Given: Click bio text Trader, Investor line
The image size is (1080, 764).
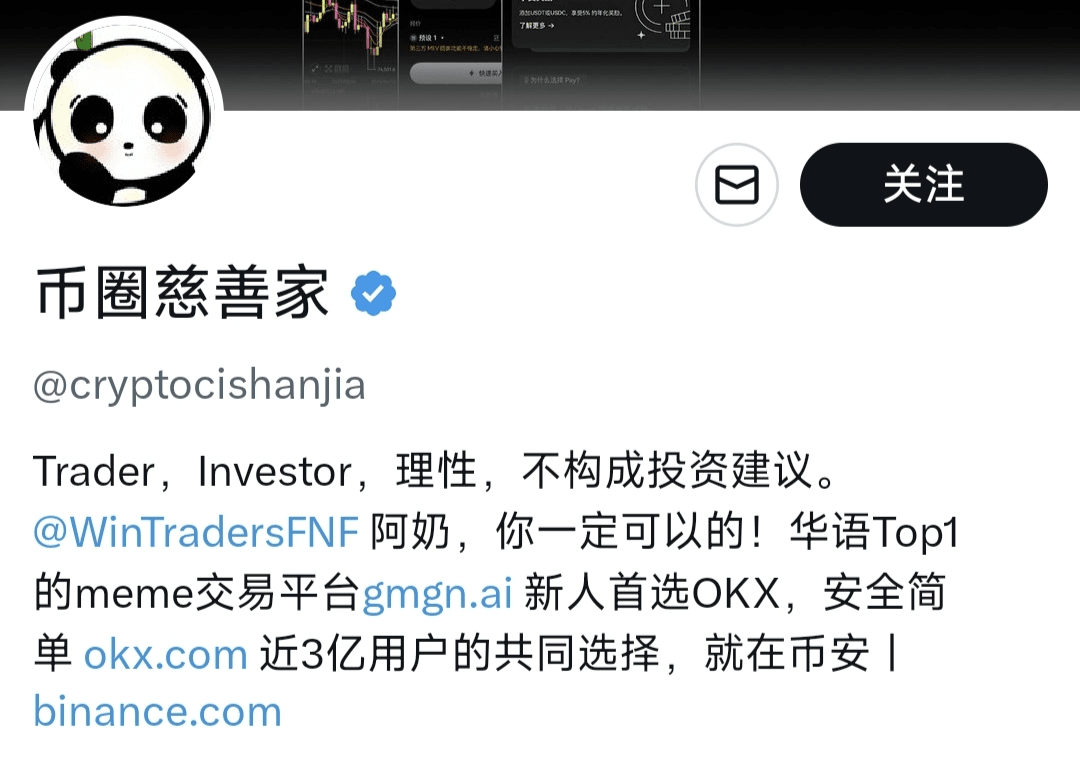Looking at the screenshot, I should [435, 471].
